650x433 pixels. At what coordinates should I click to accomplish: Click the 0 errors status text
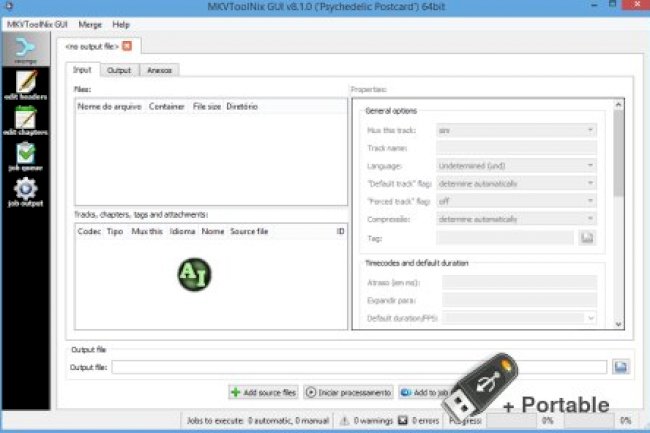(425, 421)
